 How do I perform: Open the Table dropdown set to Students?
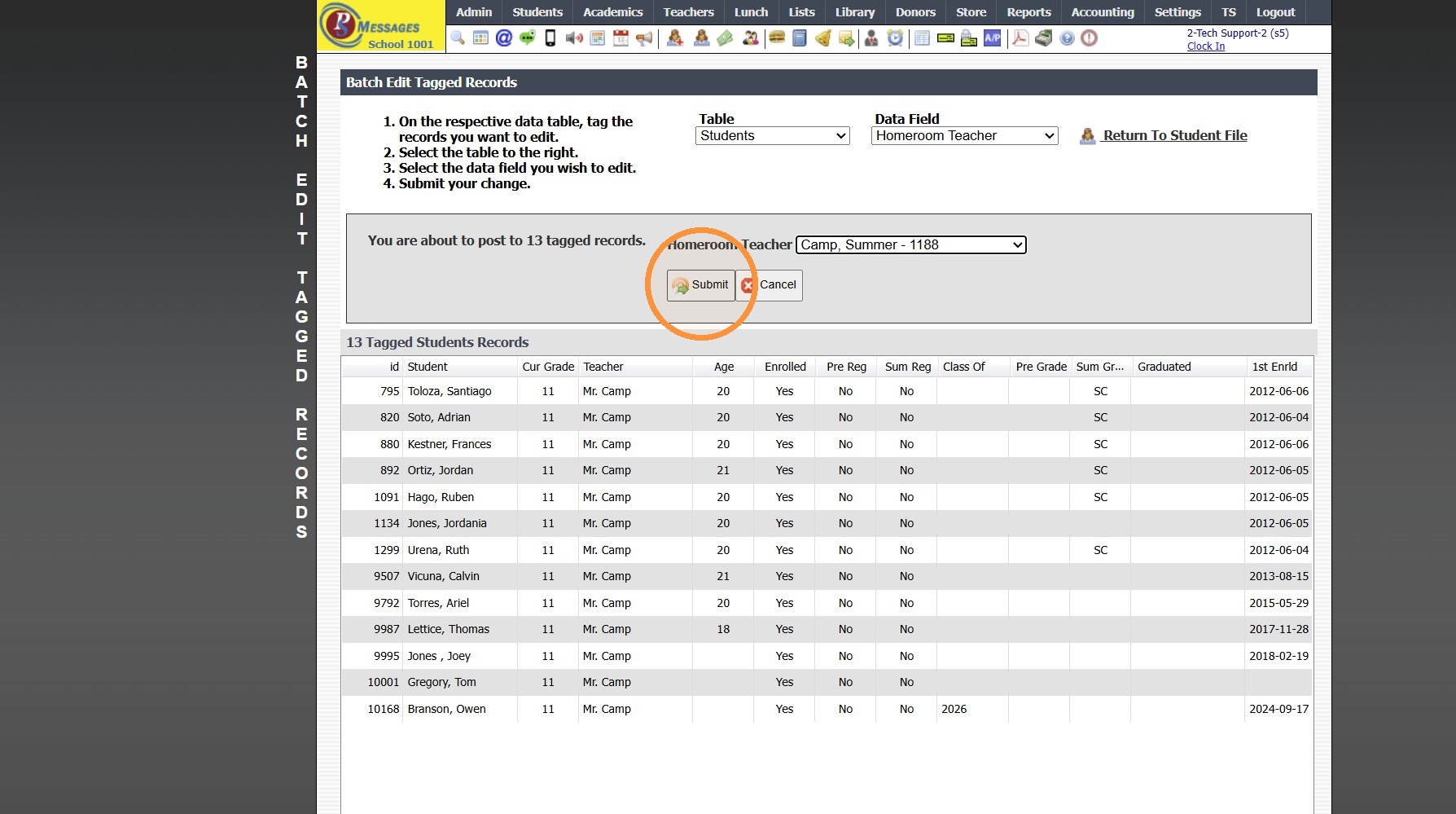[773, 136]
